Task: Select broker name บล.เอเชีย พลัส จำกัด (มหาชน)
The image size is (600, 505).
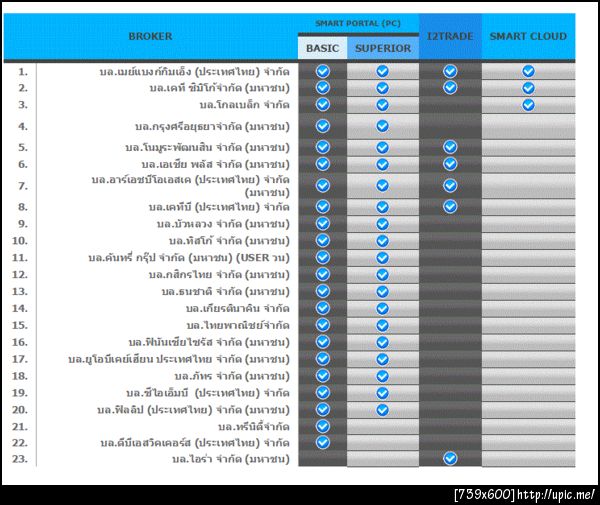Action: pos(215,164)
